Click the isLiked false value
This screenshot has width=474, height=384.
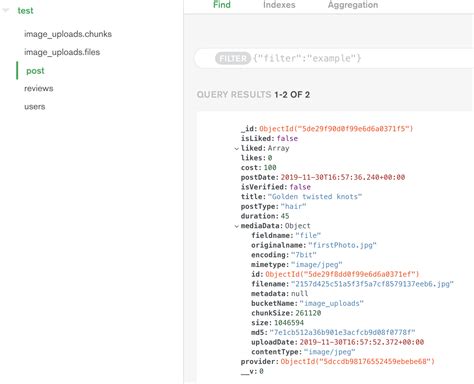287,138
